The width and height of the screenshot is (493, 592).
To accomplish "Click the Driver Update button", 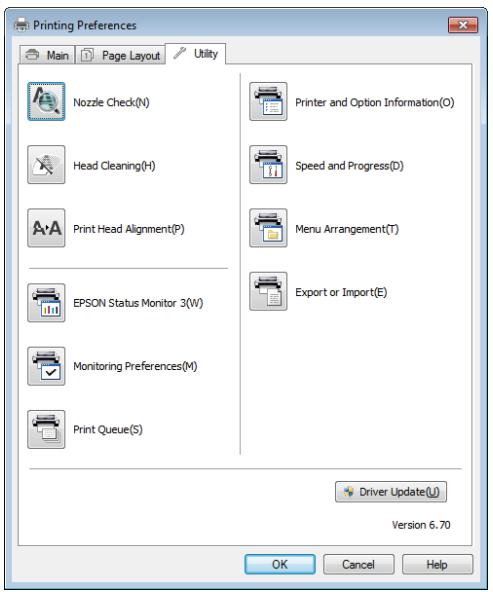I will [x=391, y=492].
